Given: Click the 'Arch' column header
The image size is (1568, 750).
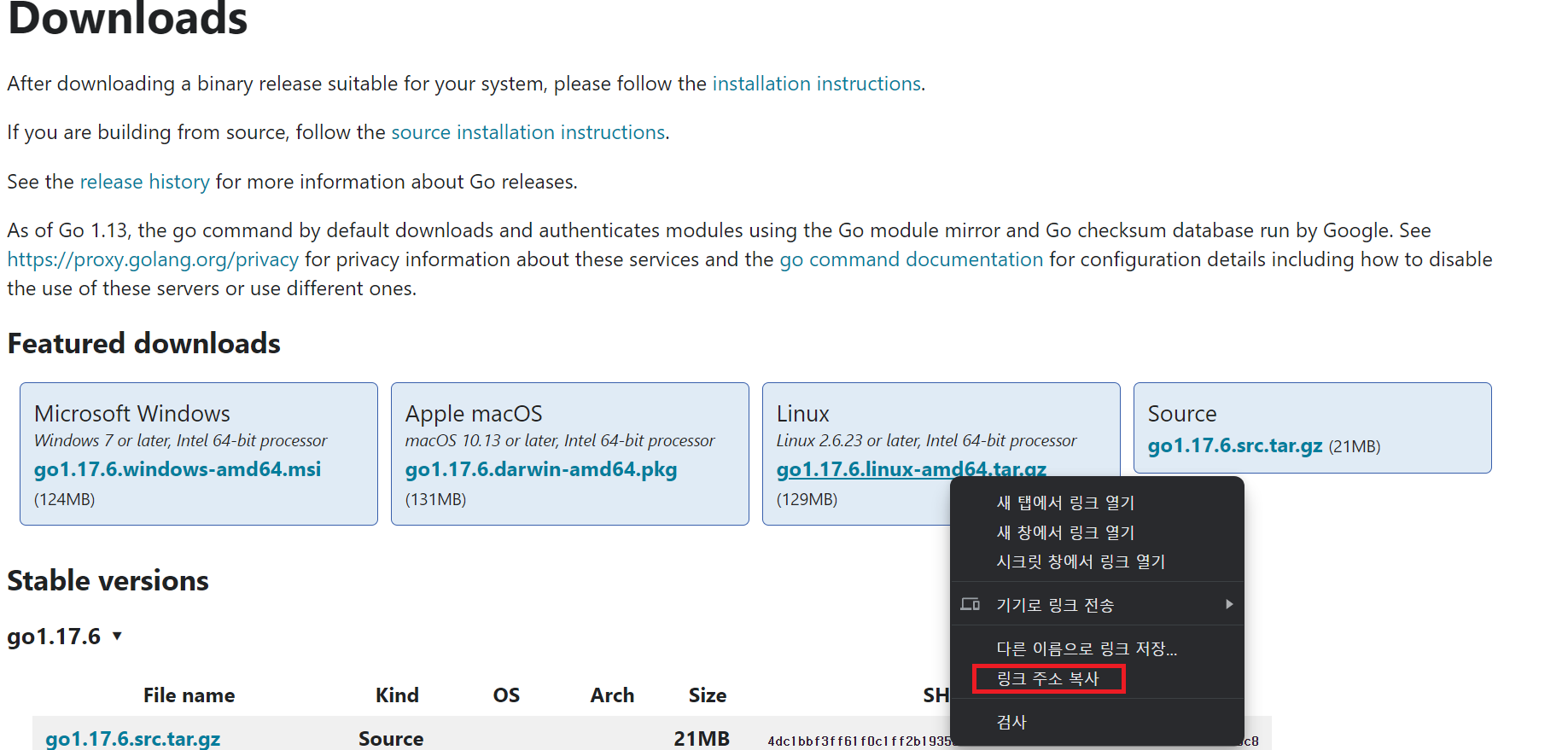Looking at the screenshot, I should coord(612,695).
